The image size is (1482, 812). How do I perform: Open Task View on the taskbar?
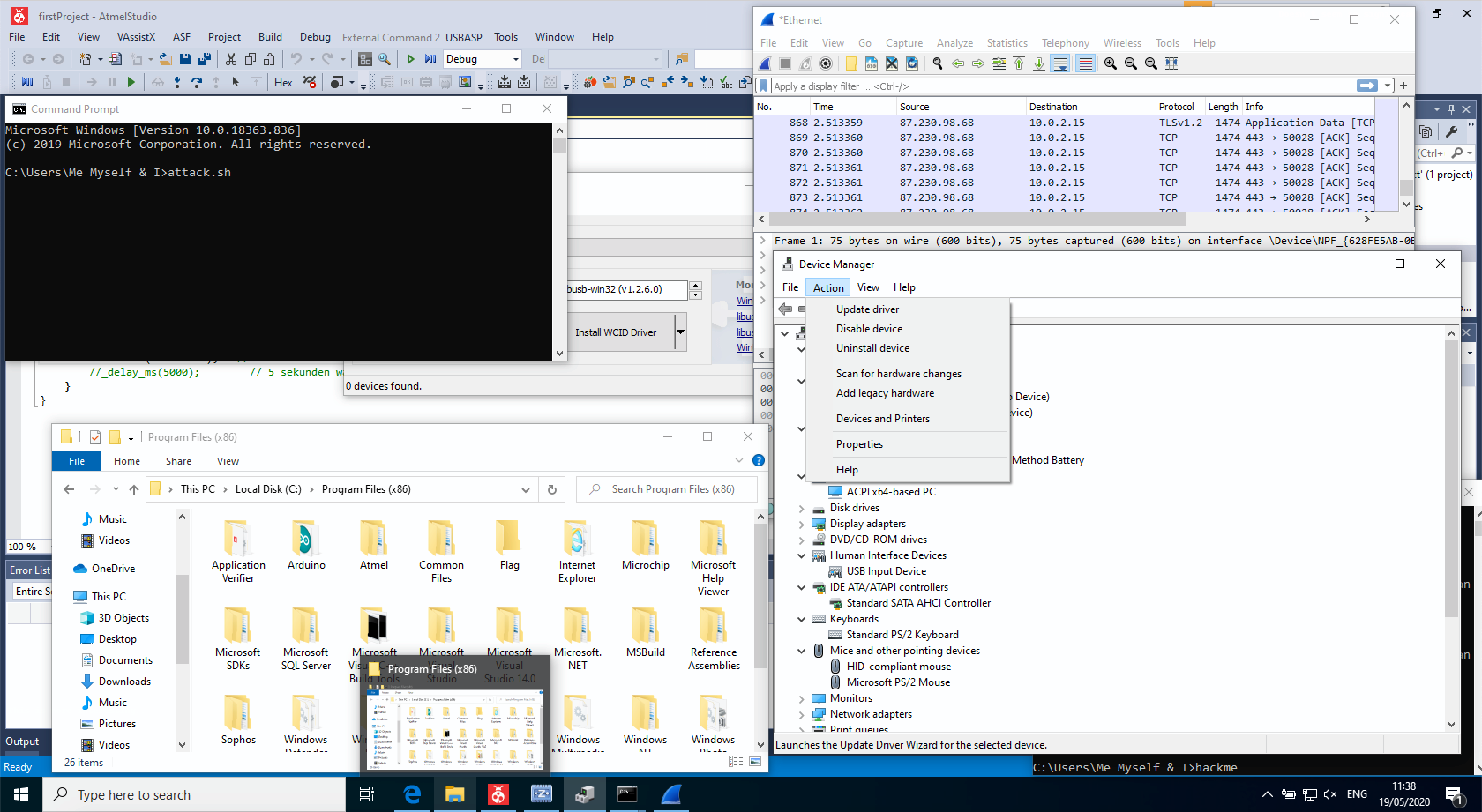click(367, 794)
